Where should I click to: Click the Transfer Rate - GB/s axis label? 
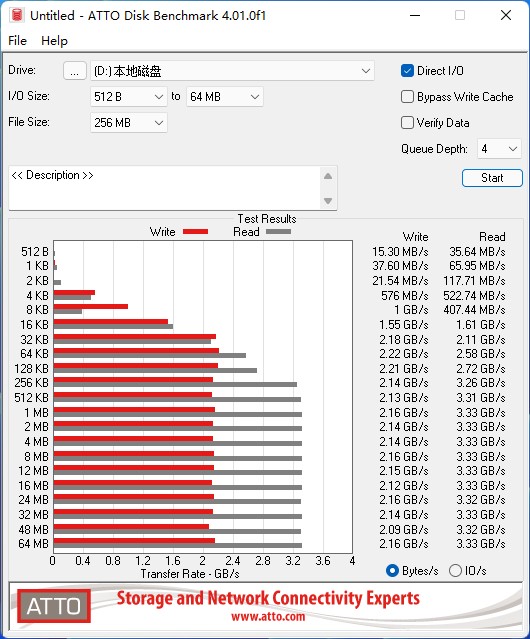[x=190, y=574]
